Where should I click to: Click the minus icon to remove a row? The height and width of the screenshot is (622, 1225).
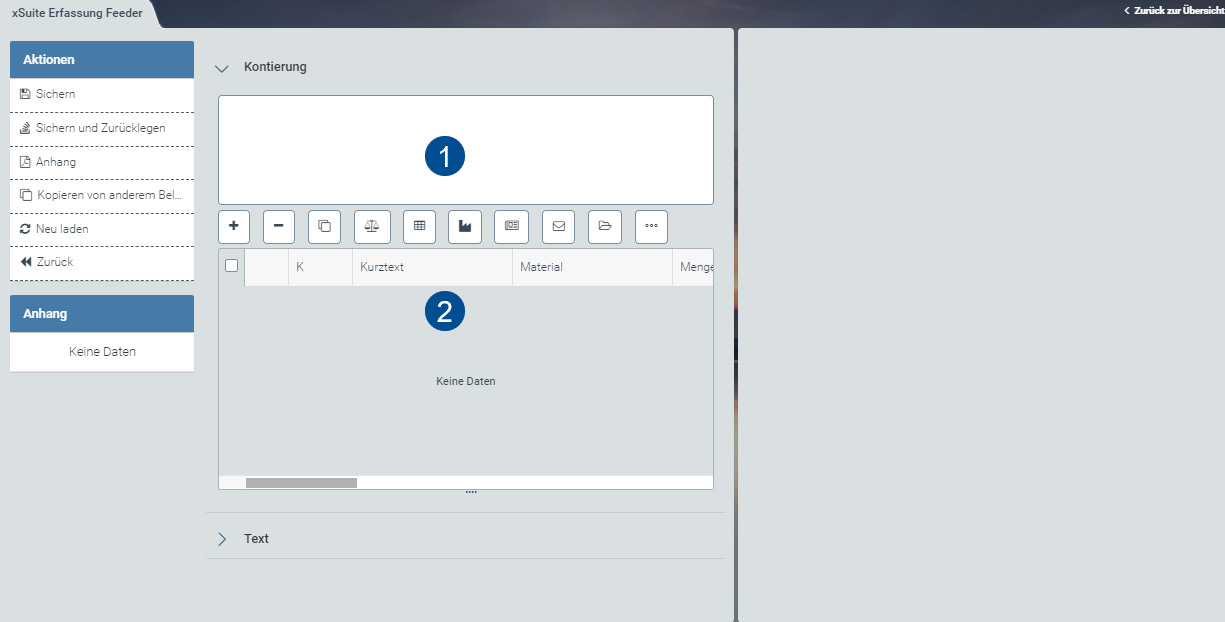tap(279, 226)
